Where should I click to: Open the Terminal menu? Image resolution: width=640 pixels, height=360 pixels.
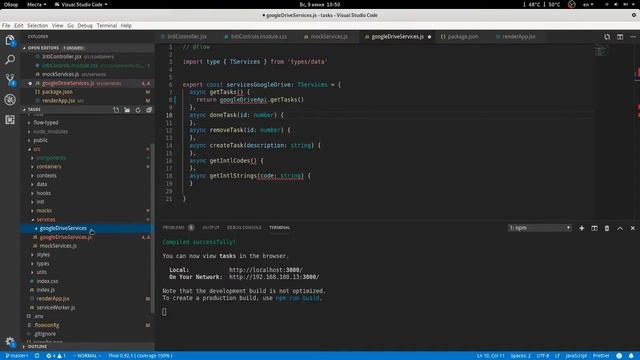[x=107, y=25]
